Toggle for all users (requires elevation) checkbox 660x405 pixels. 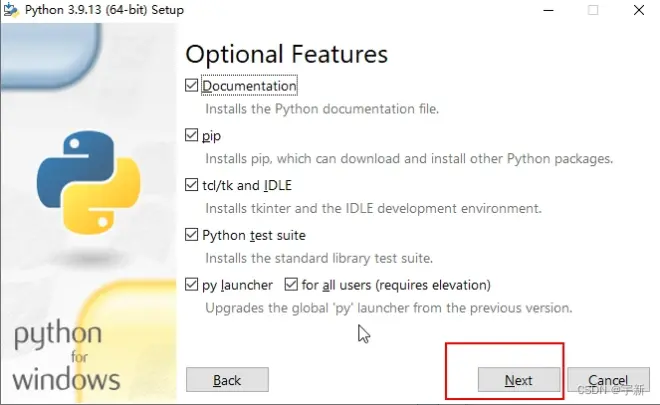tap(291, 284)
